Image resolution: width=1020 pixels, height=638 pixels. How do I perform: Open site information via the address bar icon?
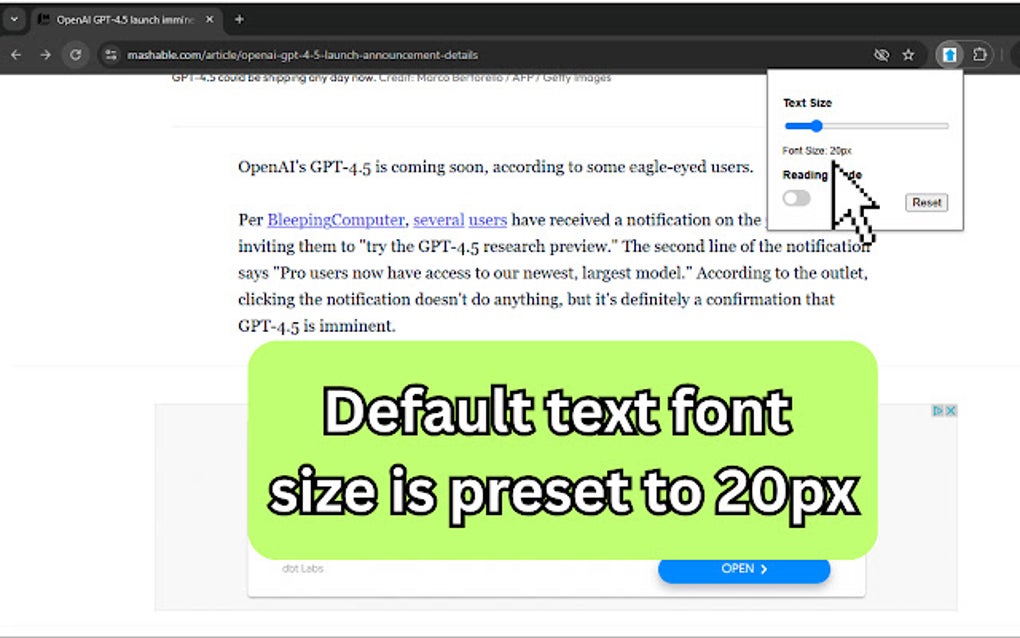tap(110, 55)
